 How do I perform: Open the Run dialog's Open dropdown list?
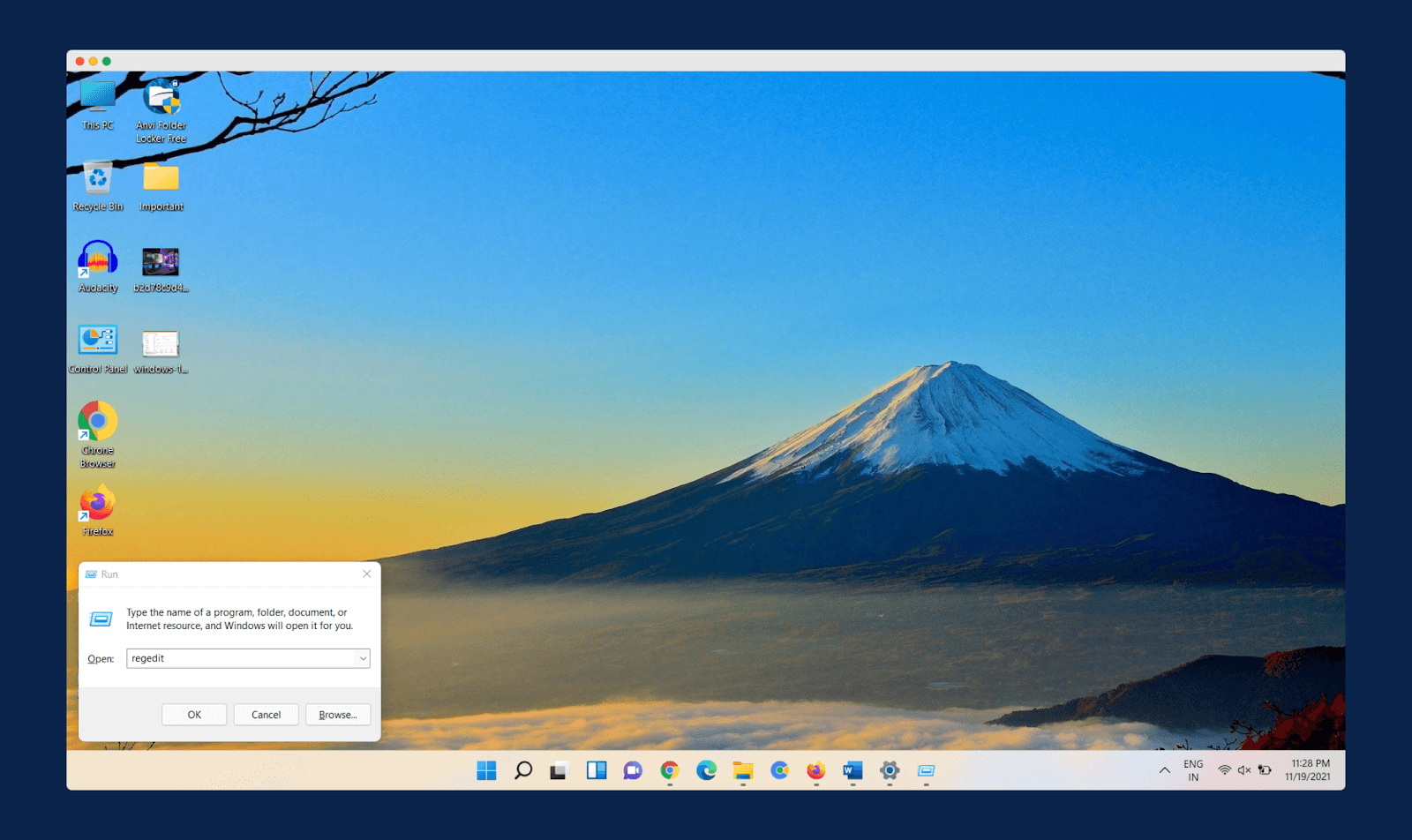point(363,658)
